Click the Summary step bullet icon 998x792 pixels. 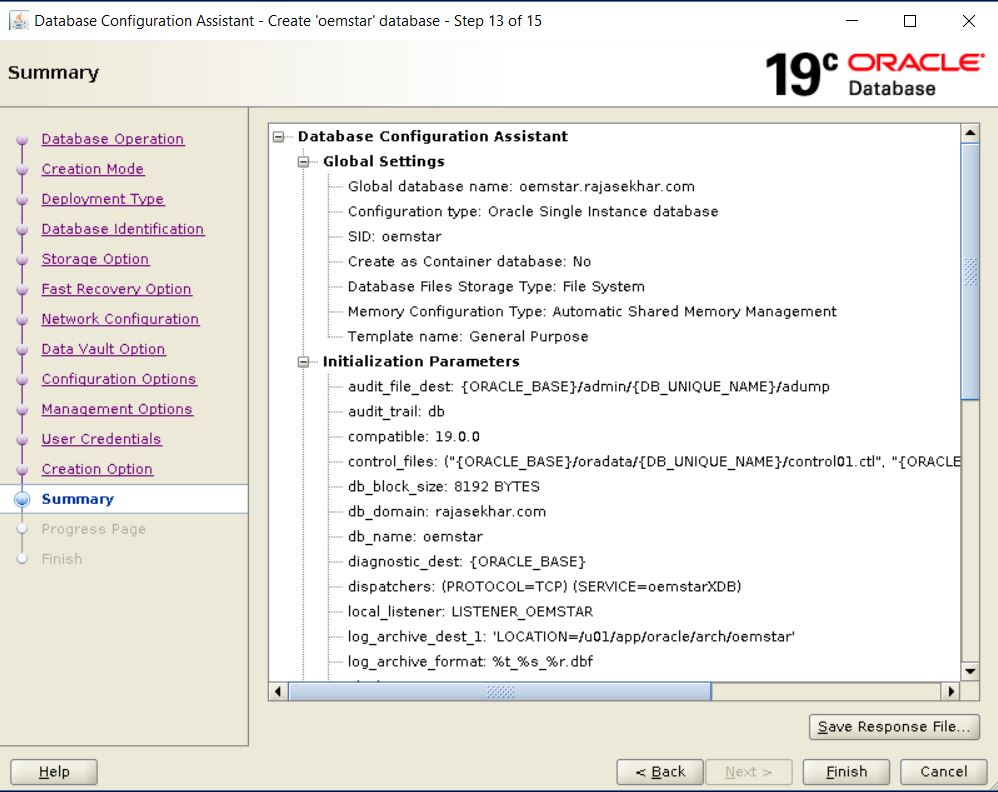(x=22, y=499)
